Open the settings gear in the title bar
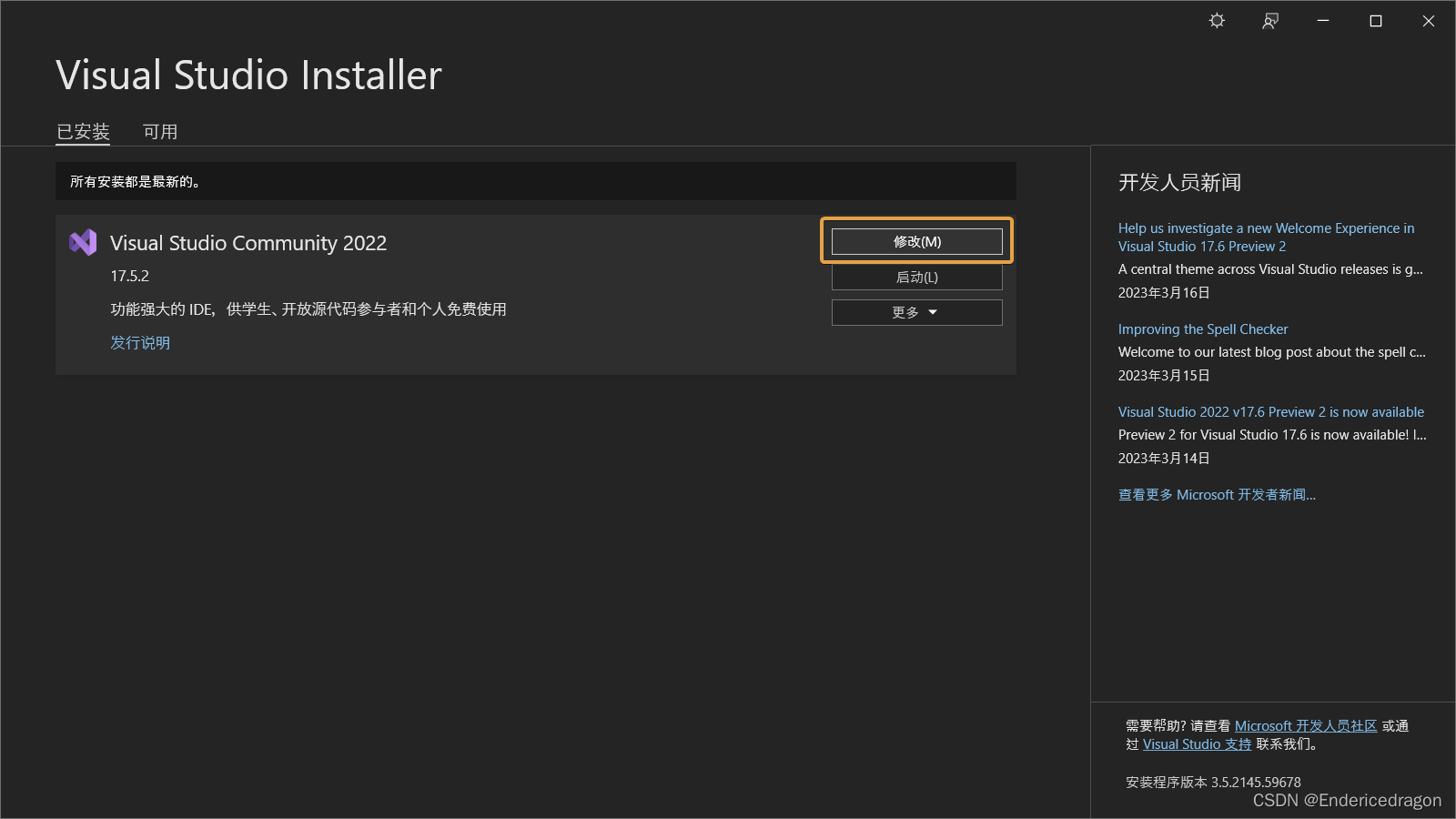The height and width of the screenshot is (819, 1456). (1216, 20)
